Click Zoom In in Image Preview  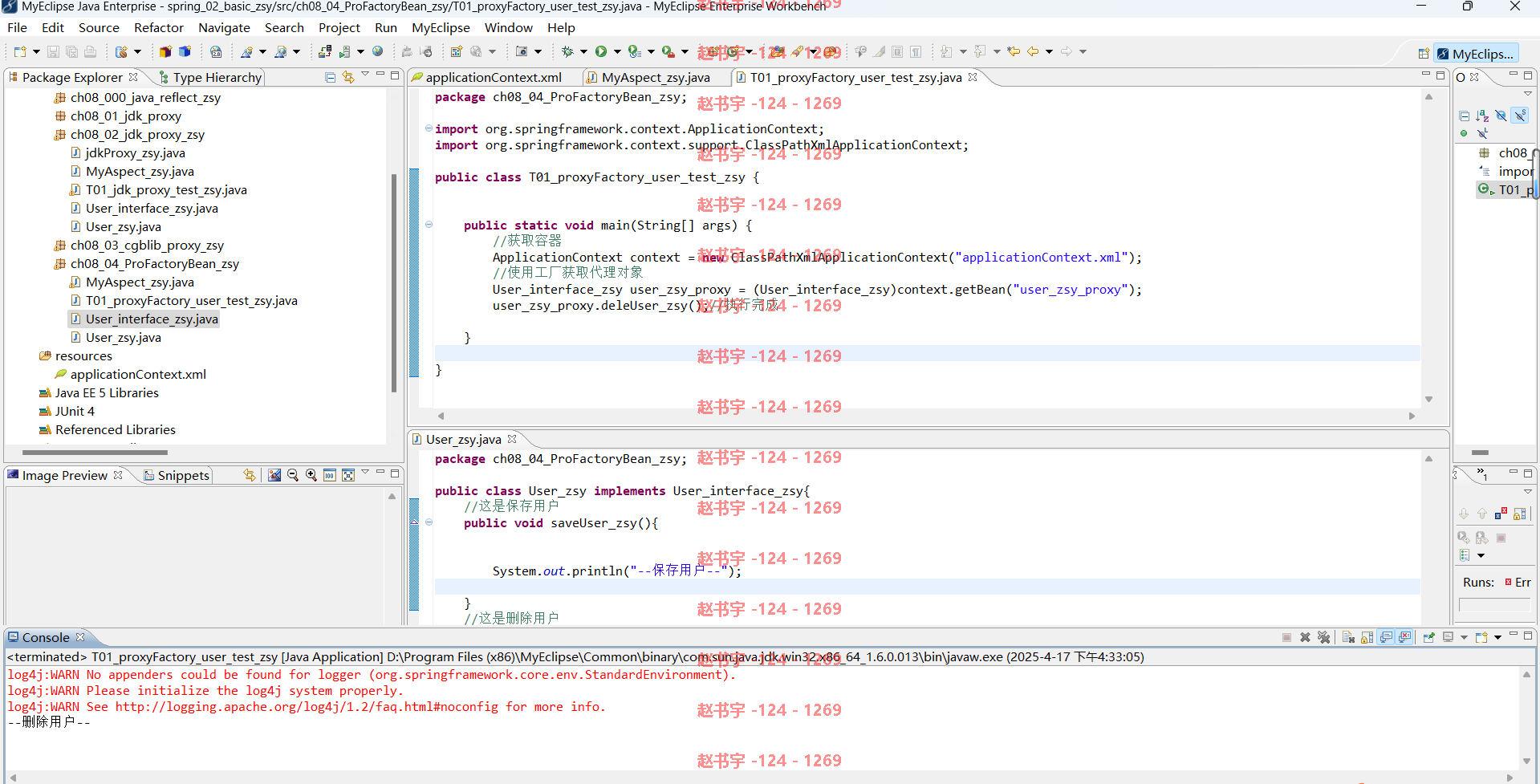(x=311, y=475)
